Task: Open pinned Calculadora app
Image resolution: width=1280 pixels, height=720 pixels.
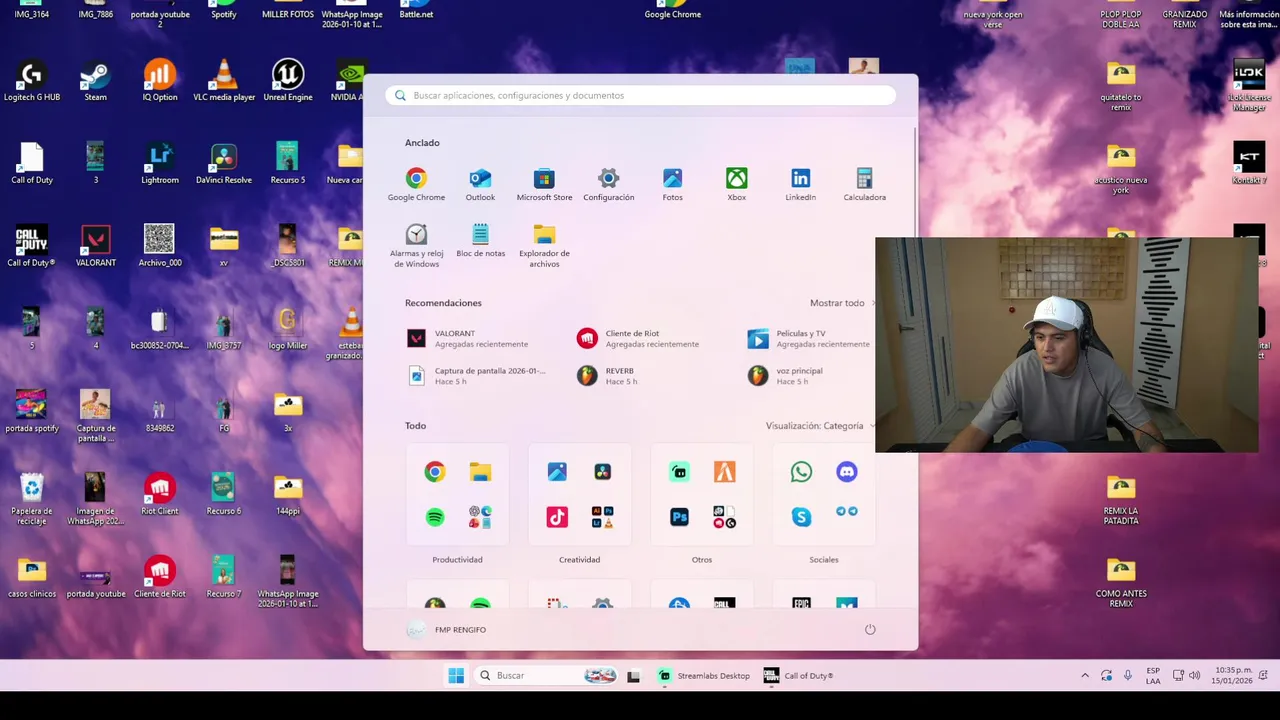Action: pos(864,185)
